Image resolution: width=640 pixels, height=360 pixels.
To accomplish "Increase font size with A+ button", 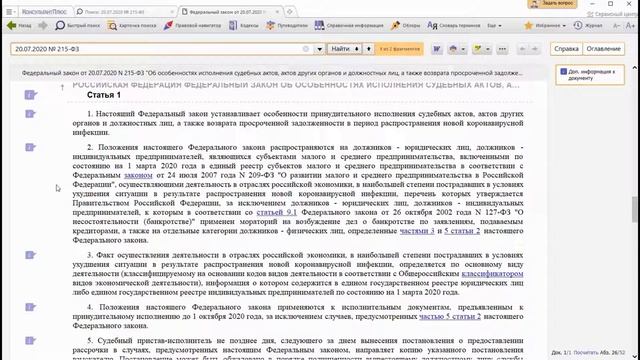I will (630, 25).
